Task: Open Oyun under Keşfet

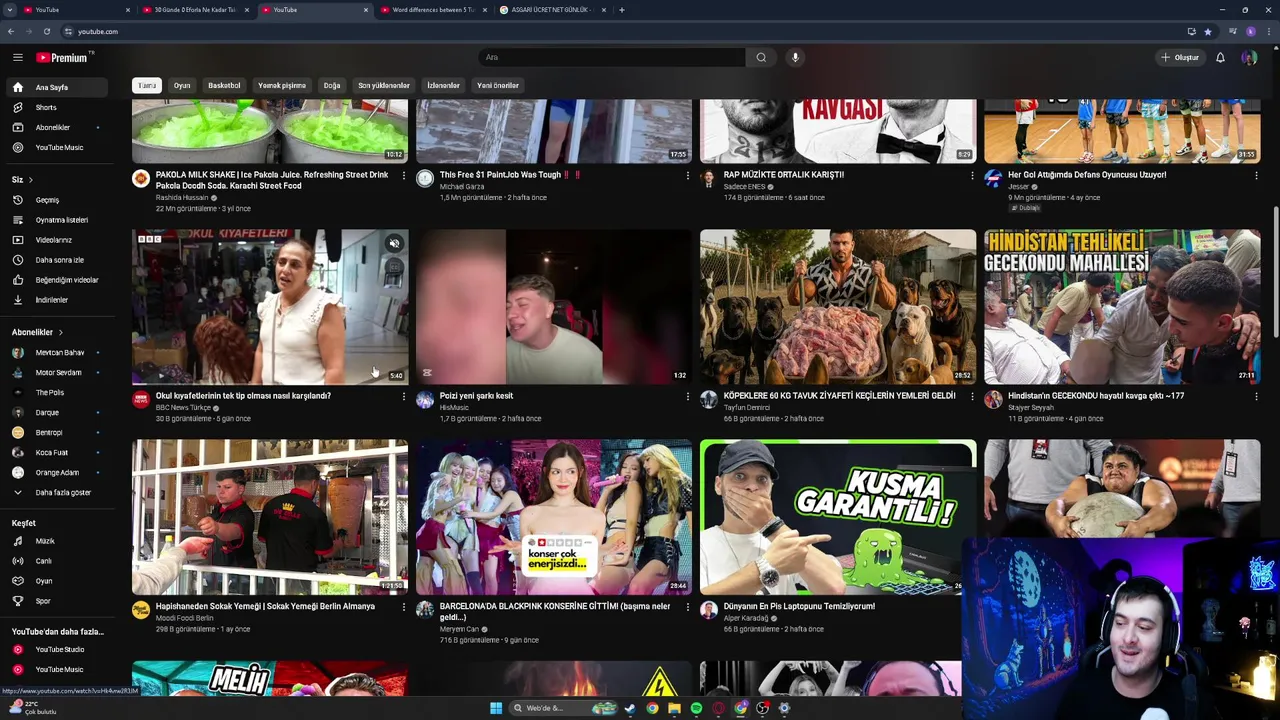Action: coord(56,581)
